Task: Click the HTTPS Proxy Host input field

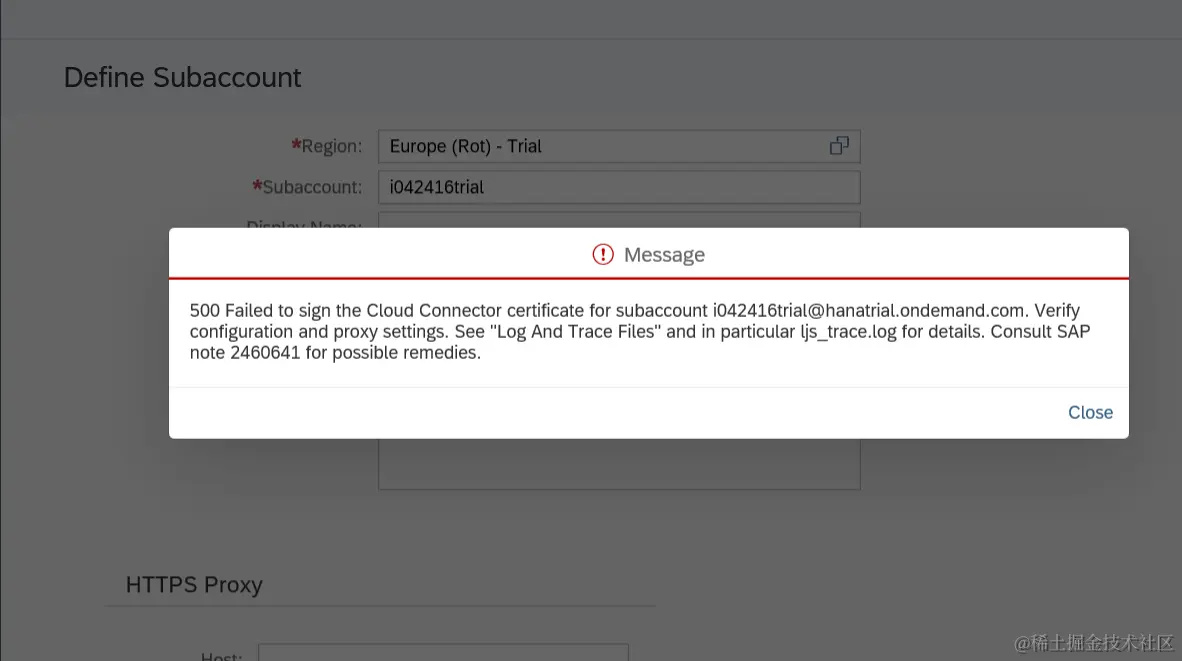Action: (x=443, y=652)
